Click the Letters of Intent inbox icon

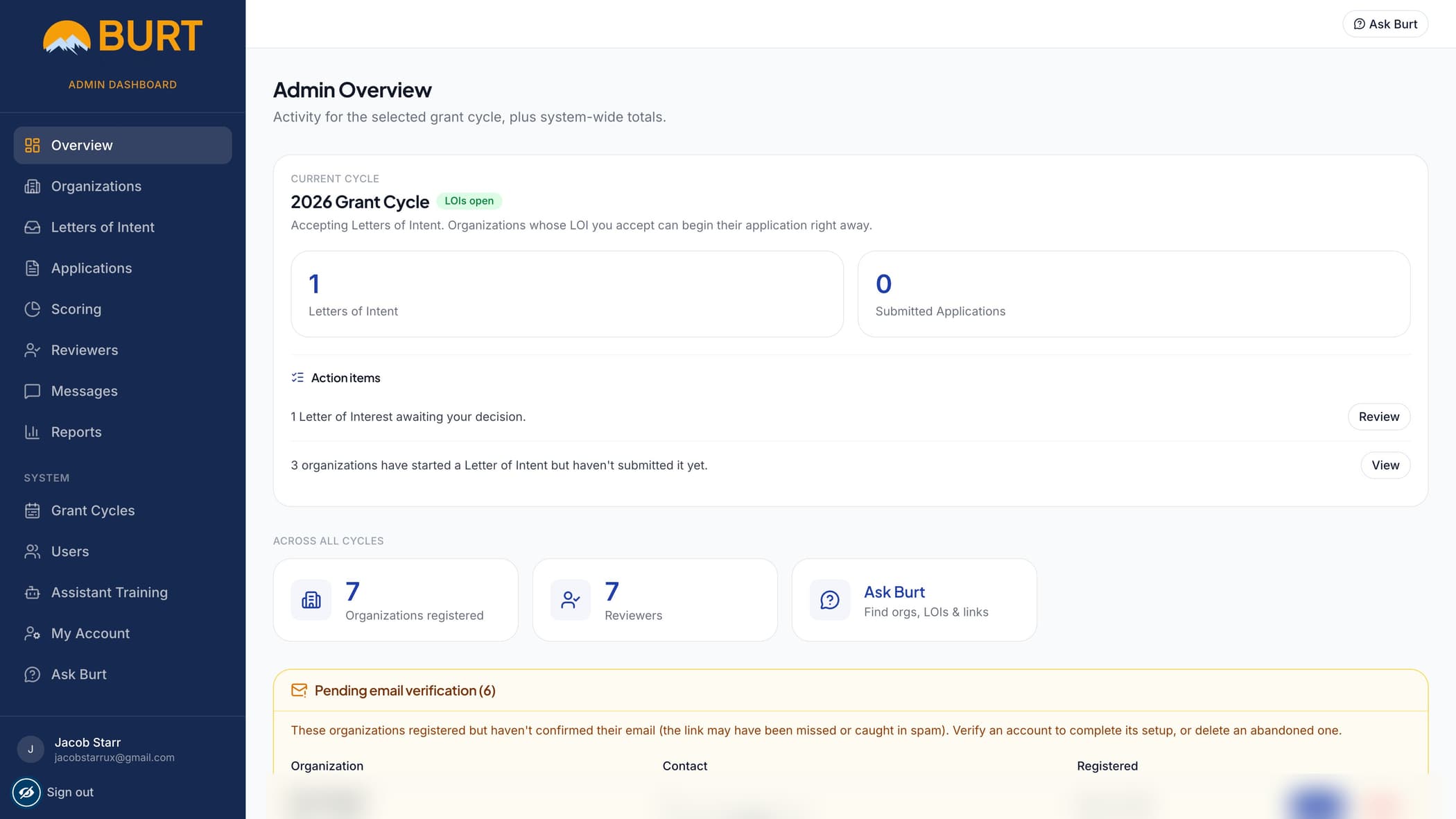pyautogui.click(x=33, y=227)
